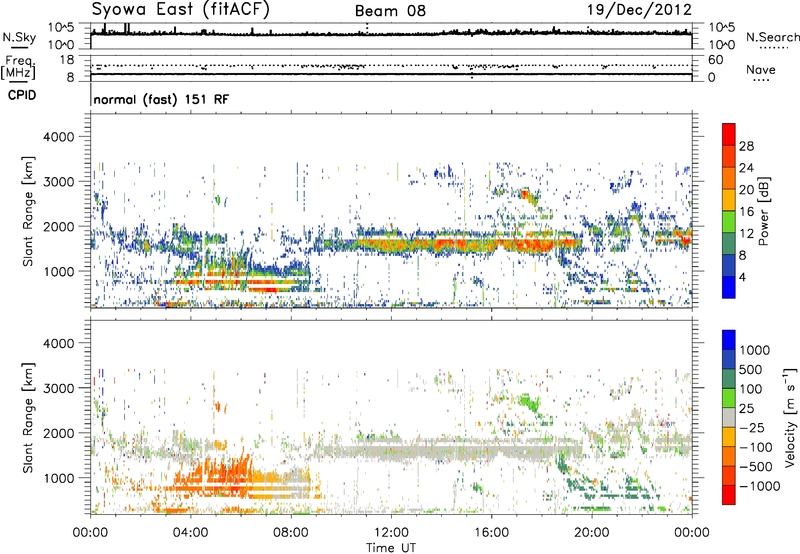This screenshot has width=800, height=554.
Task: Click the "18" frequency axis tick label
Action: (67, 59)
